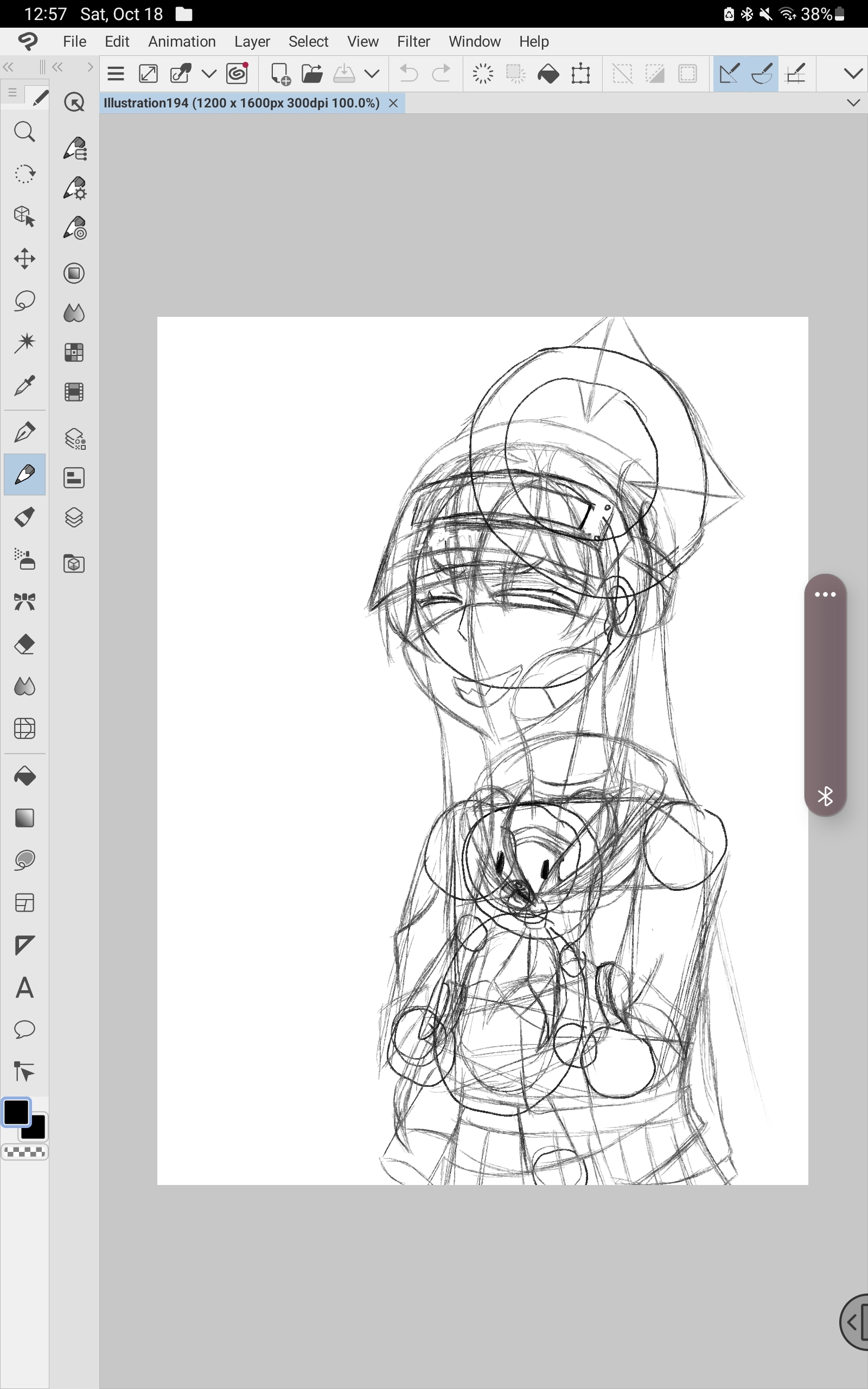Screen dimensions: 868x1389
Task: Select the Brush tool
Action: 24,517
